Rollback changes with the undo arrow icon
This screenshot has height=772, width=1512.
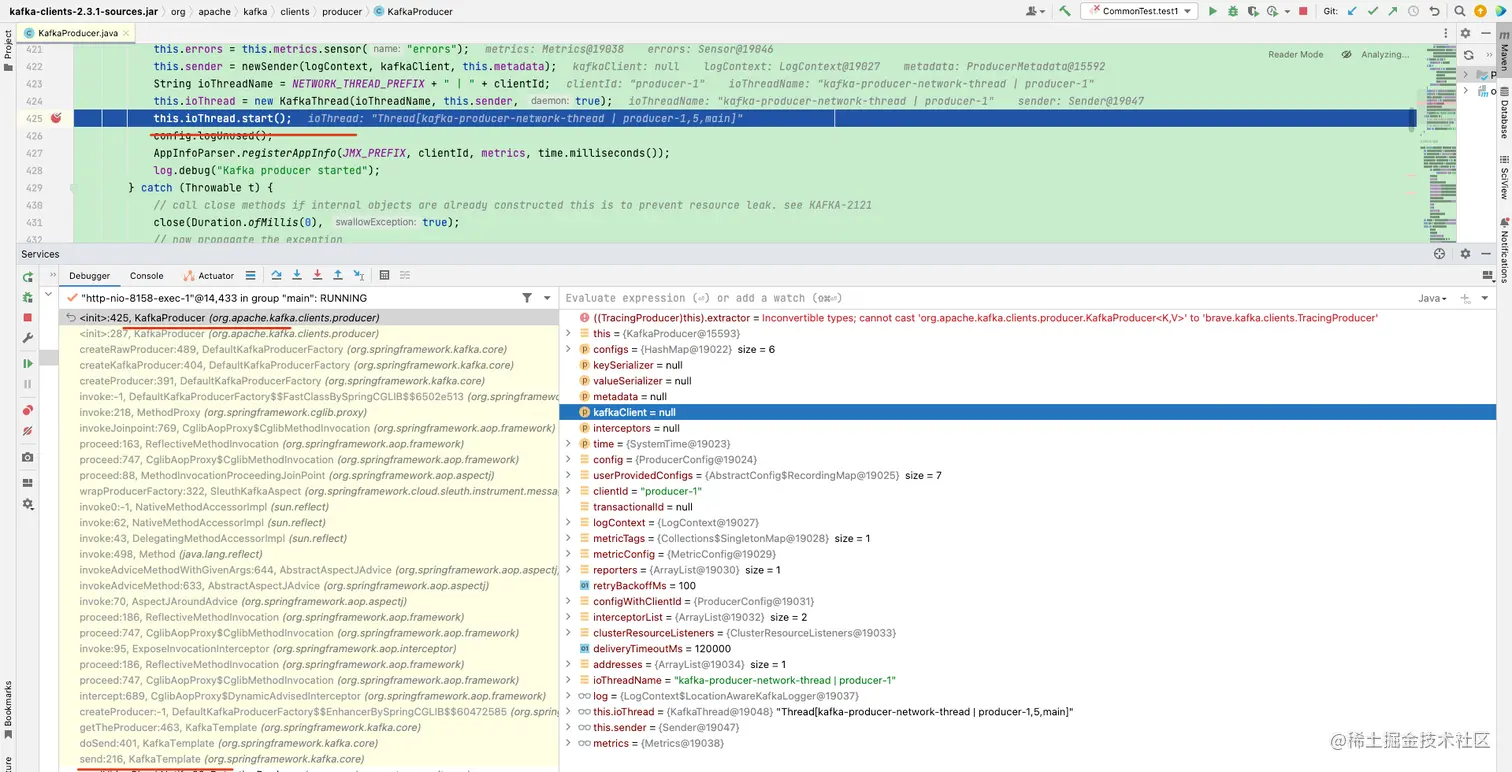pyautogui.click(x=1434, y=11)
